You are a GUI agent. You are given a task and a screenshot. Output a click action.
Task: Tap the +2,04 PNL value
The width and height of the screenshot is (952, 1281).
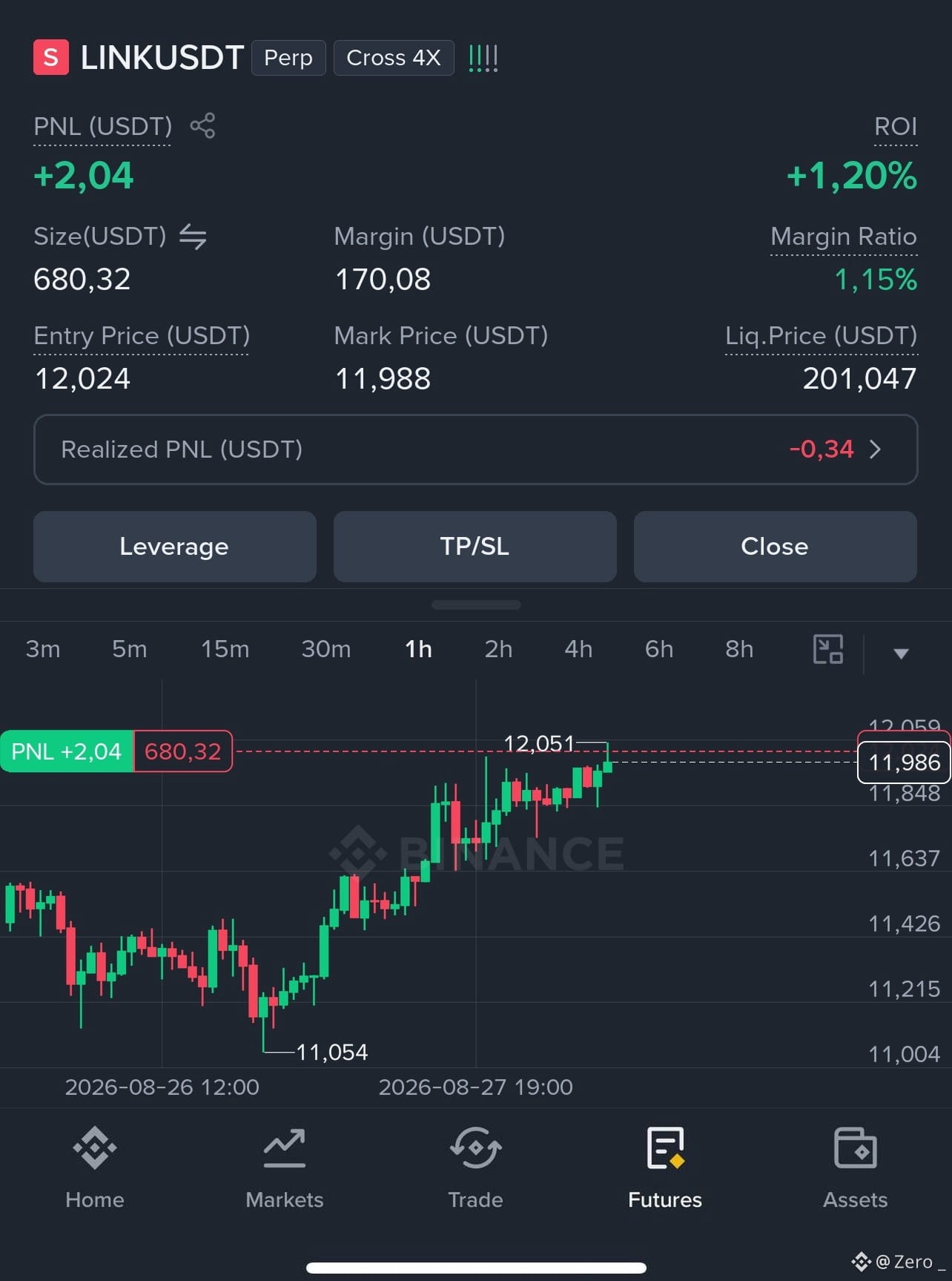click(x=84, y=176)
